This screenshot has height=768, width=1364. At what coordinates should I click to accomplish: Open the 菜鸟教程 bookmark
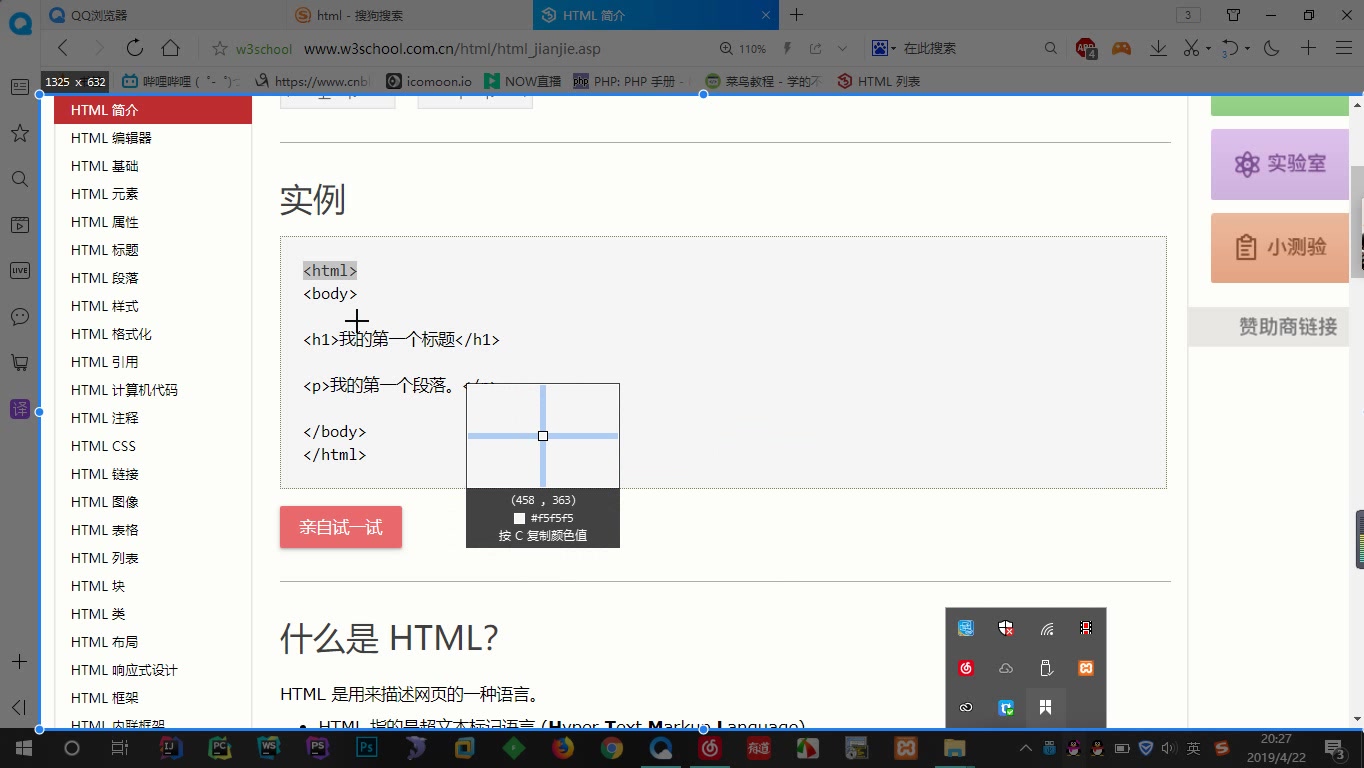point(763,81)
